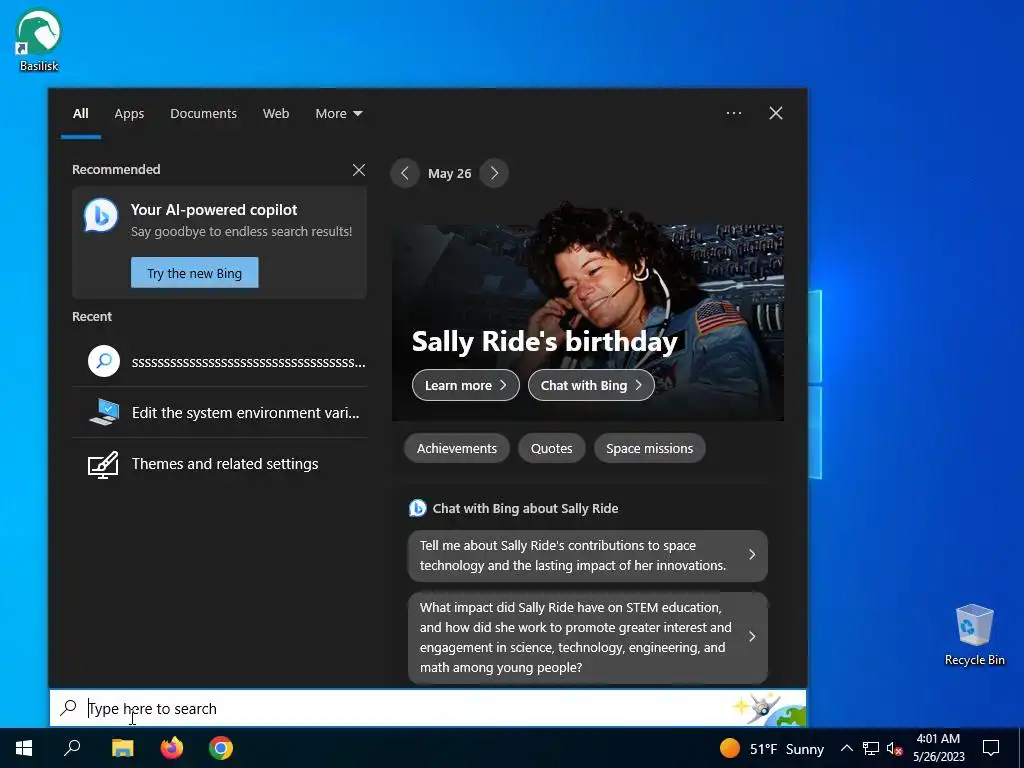Click the May 26 date label

coord(449,174)
